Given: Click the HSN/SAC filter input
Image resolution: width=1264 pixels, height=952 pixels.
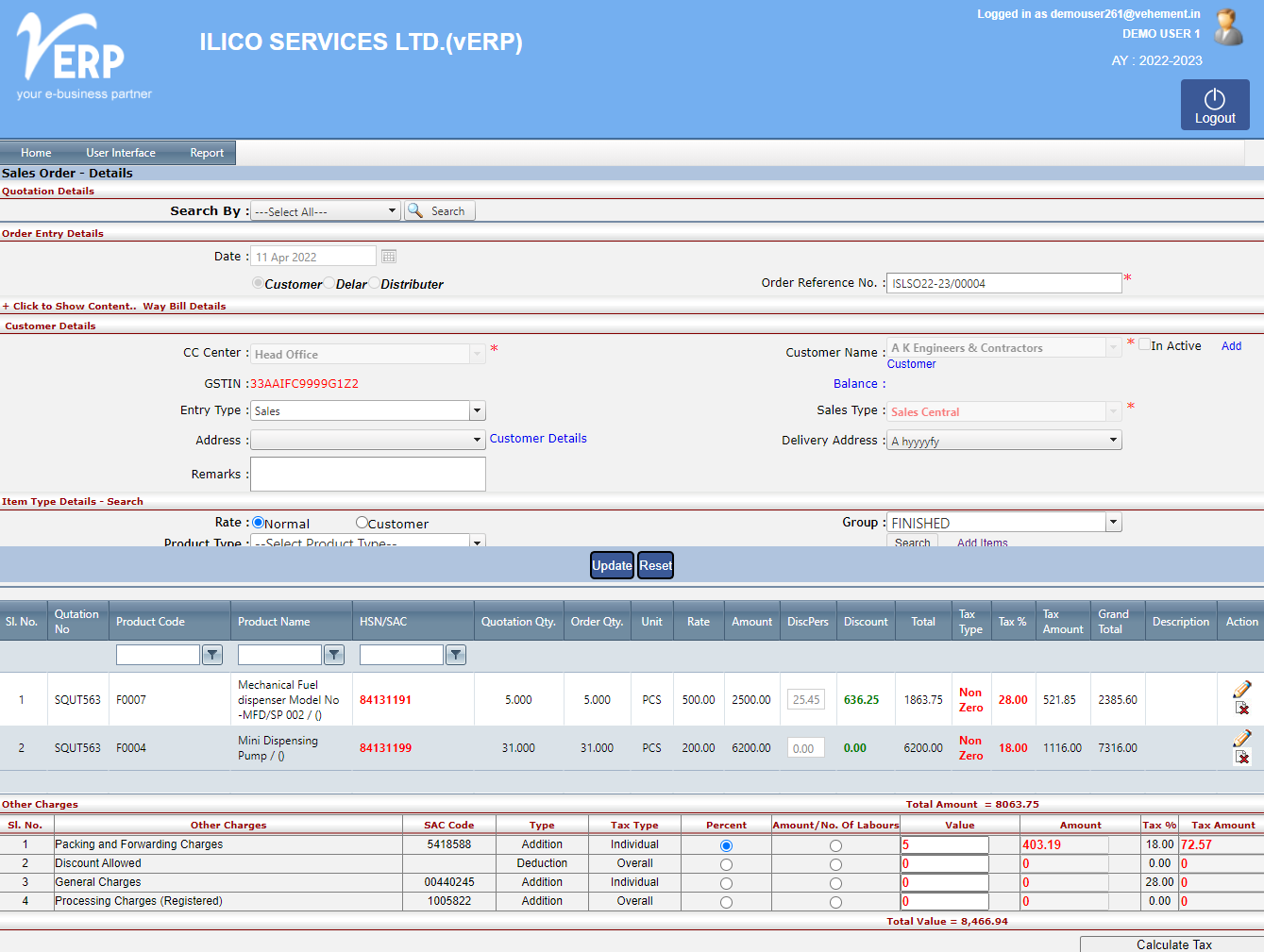Looking at the screenshot, I should tap(401, 655).
